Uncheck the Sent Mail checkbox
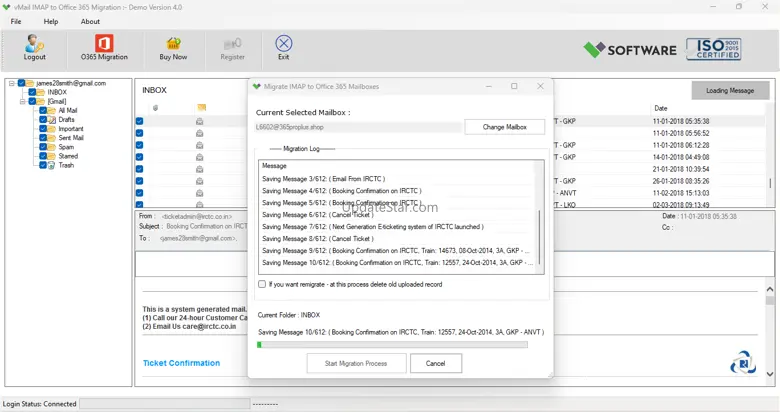 click(43, 138)
